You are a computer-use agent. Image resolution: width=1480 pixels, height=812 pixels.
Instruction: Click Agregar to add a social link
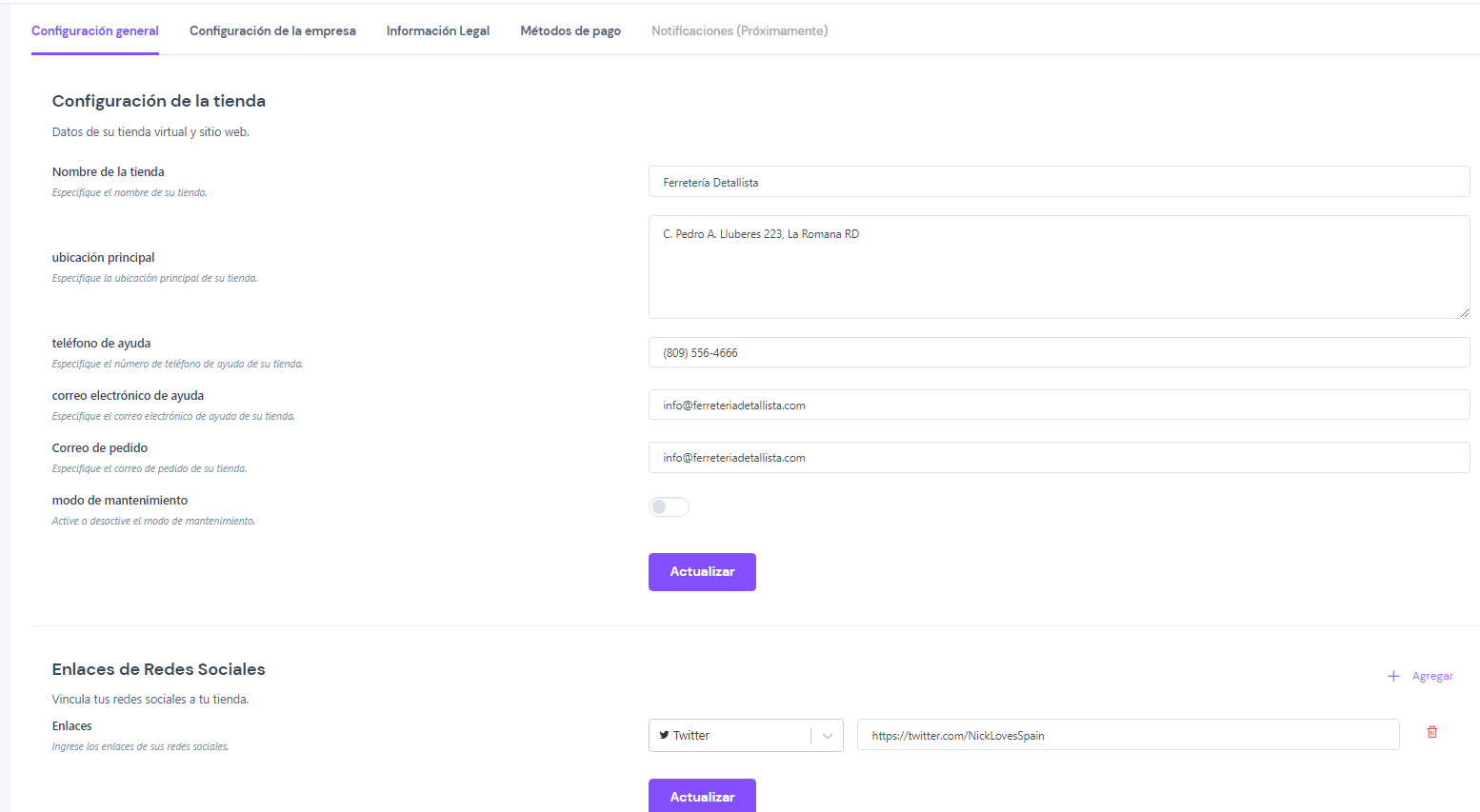click(x=1432, y=676)
